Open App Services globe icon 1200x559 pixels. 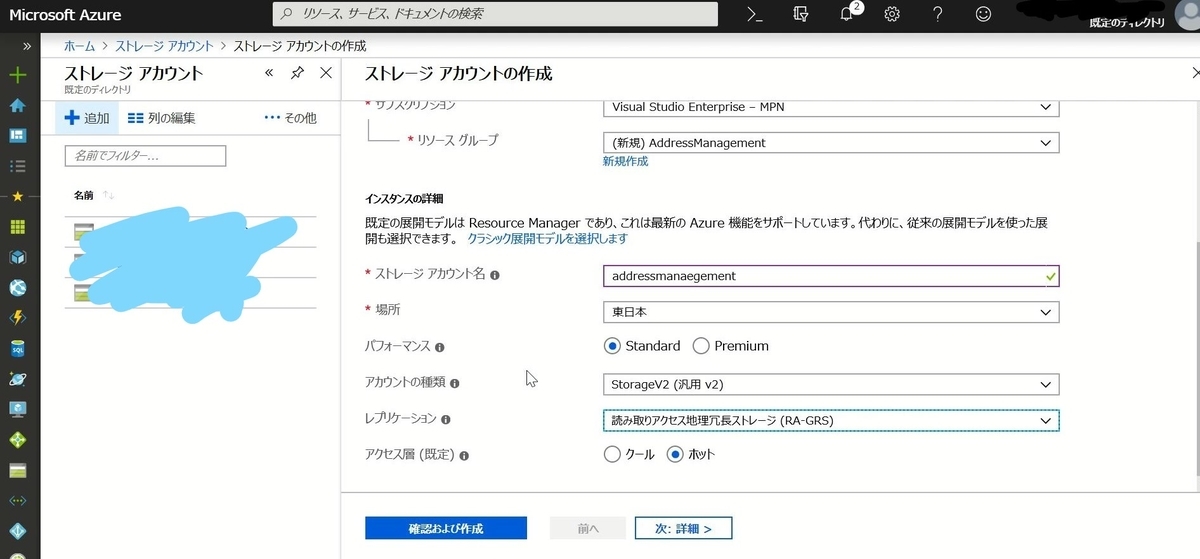pos(17,288)
